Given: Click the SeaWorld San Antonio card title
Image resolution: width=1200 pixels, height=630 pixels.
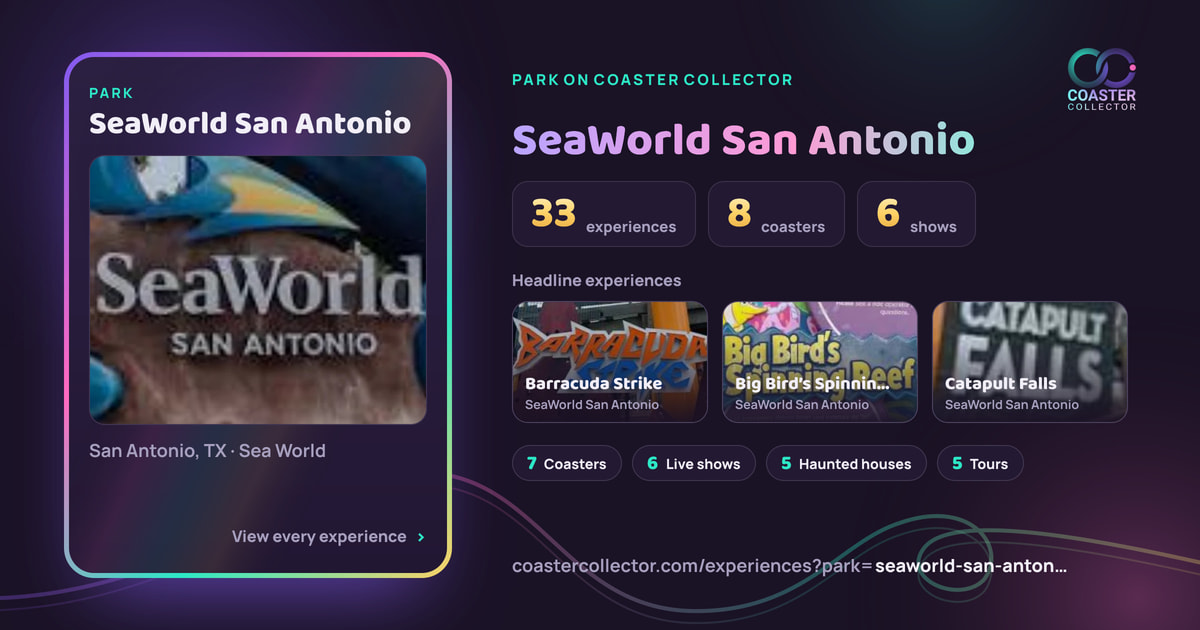Looking at the screenshot, I should (250, 123).
